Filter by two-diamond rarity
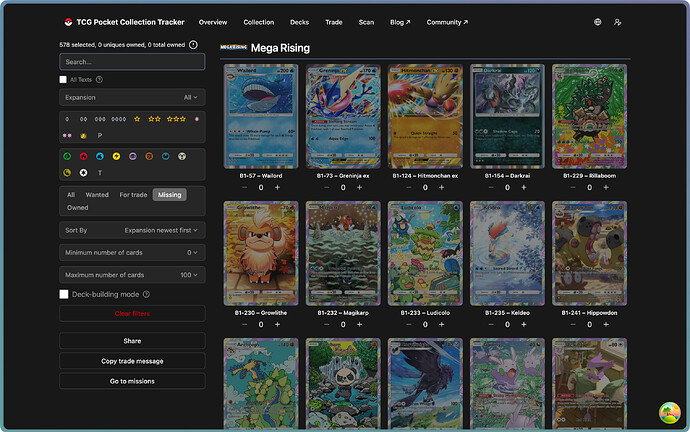The image size is (690, 432). pyautogui.click(x=83, y=119)
